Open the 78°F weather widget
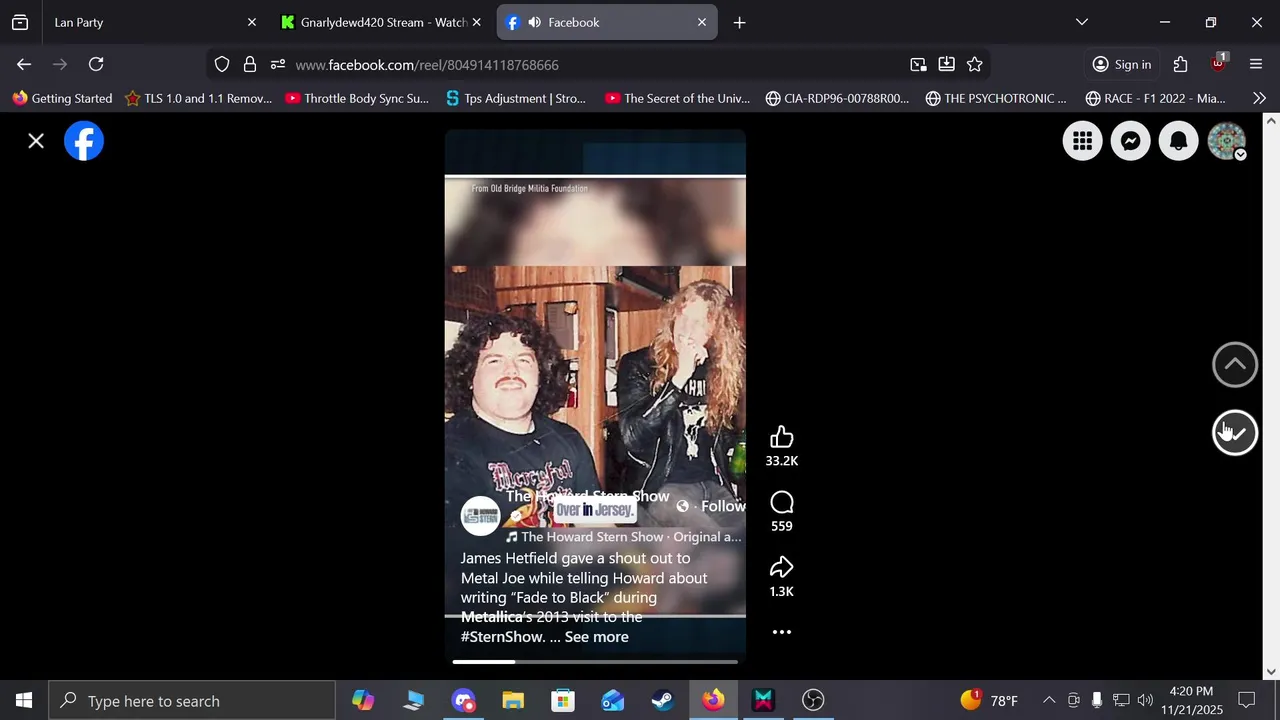The width and height of the screenshot is (1280, 720). (x=989, y=700)
